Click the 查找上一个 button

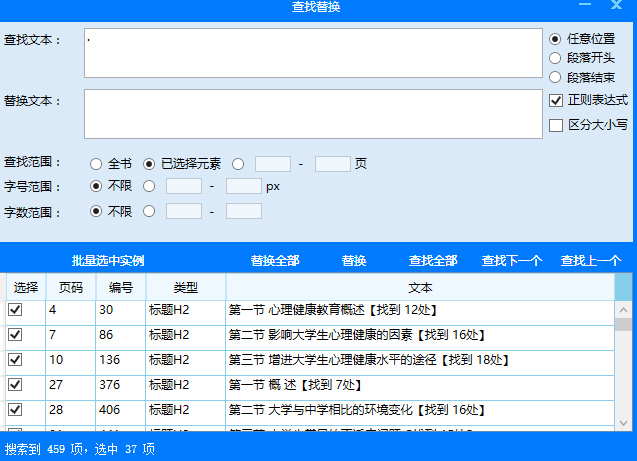point(591,260)
